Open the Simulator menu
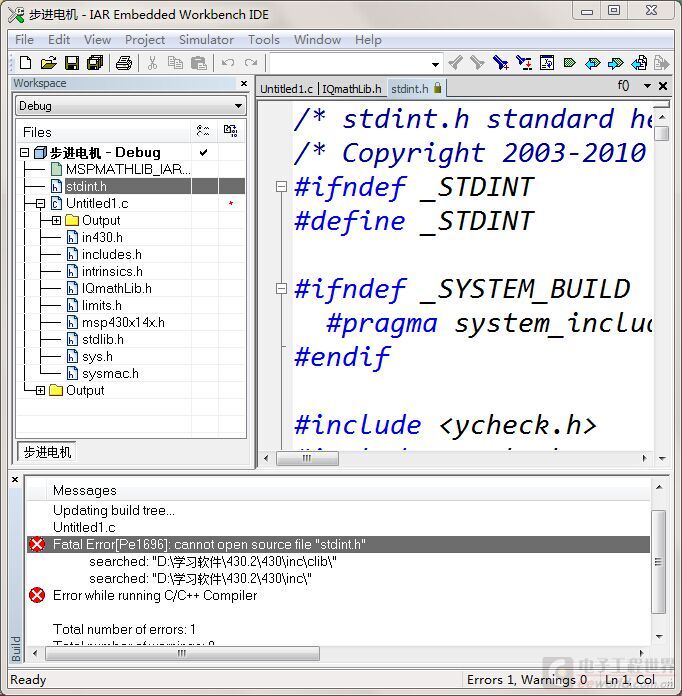682x696 pixels. pos(206,40)
